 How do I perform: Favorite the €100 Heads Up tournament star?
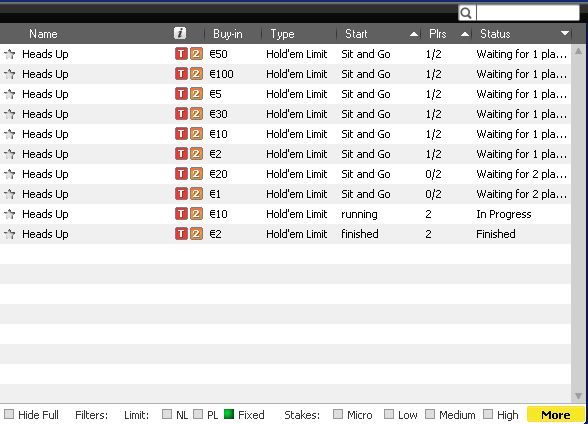[x=9, y=74]
